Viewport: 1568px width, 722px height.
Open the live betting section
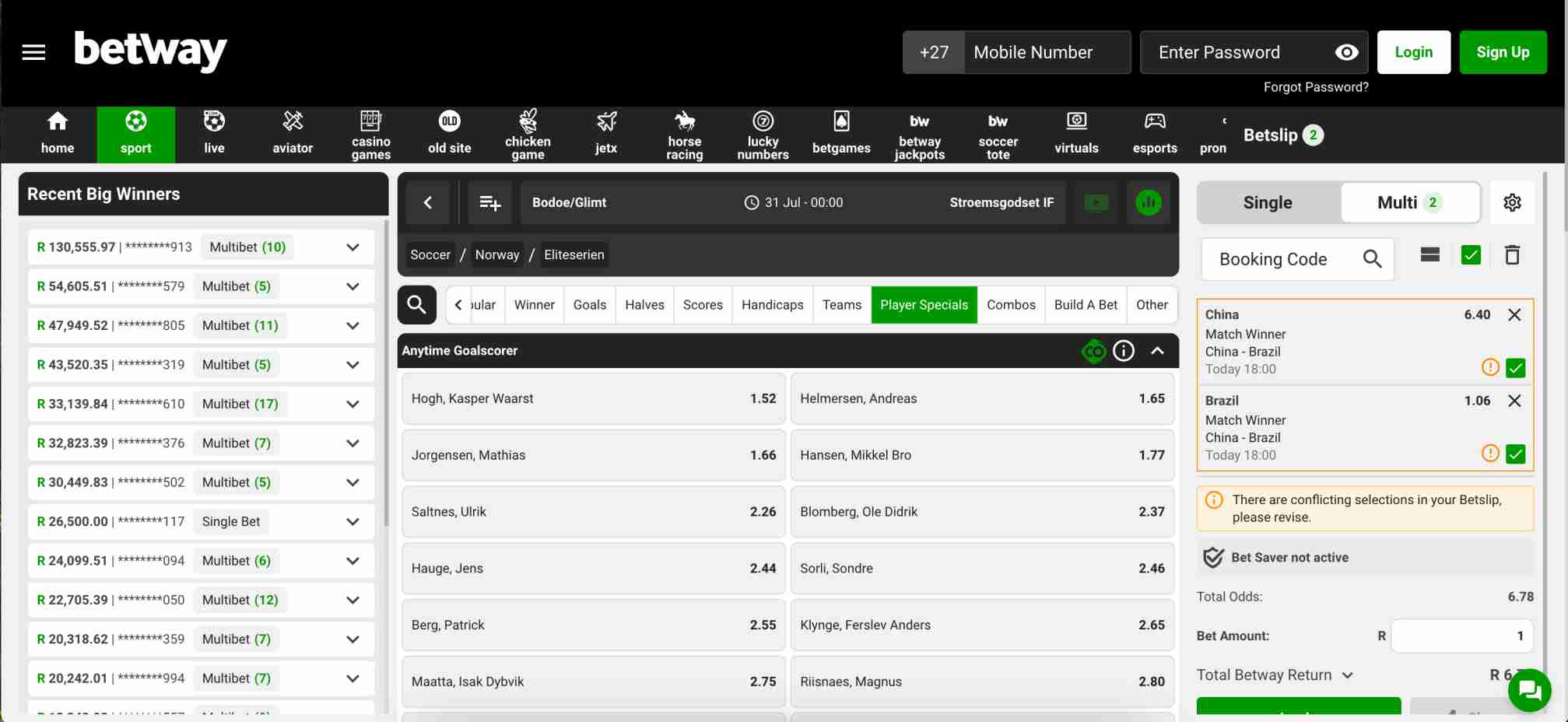tap(214, 134)
